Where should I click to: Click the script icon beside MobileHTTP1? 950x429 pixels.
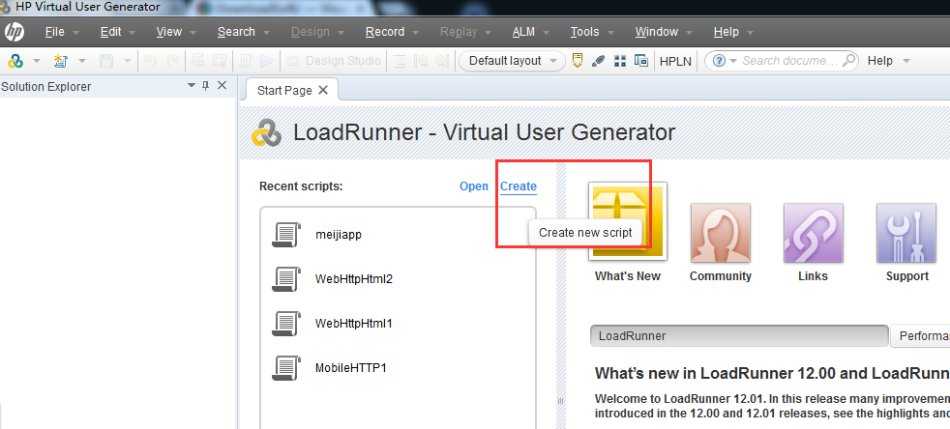coord(286,368)
